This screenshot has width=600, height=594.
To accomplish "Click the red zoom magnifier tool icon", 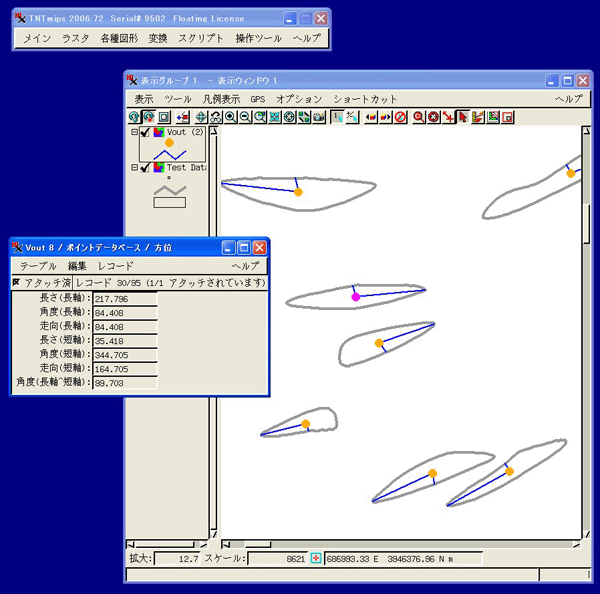I will click(419, 117).
